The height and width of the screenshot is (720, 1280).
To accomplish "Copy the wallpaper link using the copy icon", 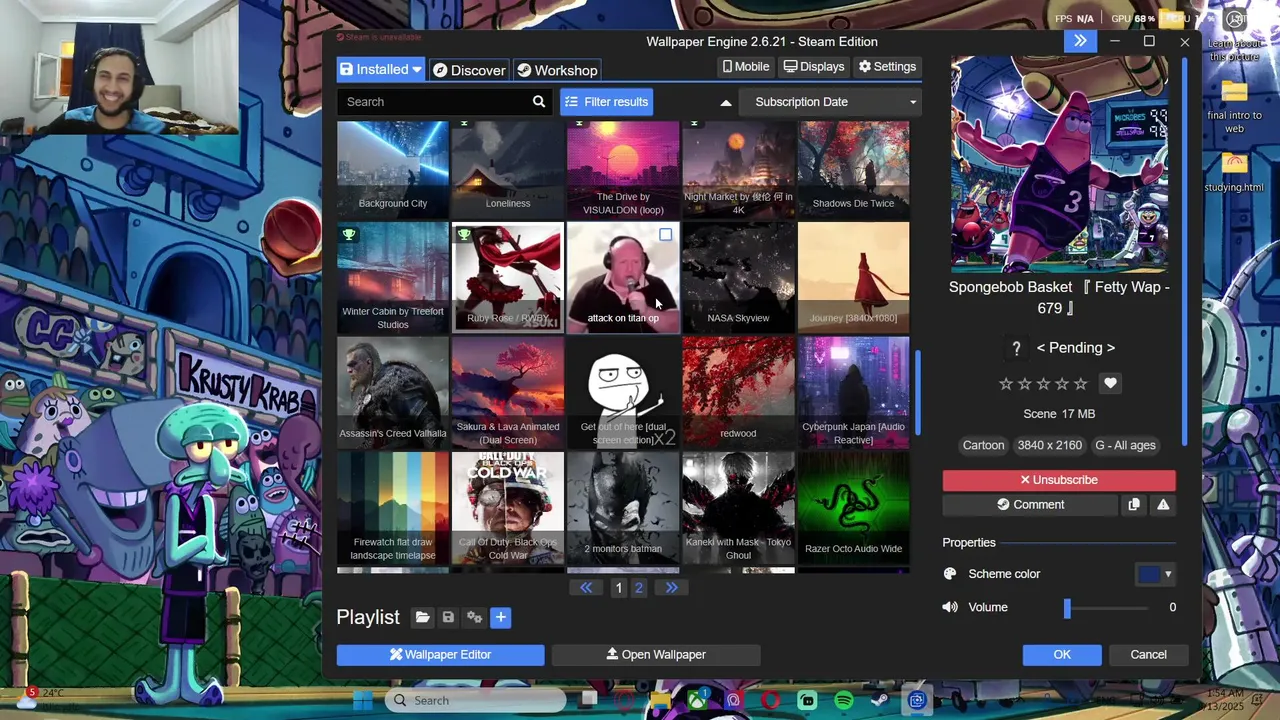I will click(1134, 505).
